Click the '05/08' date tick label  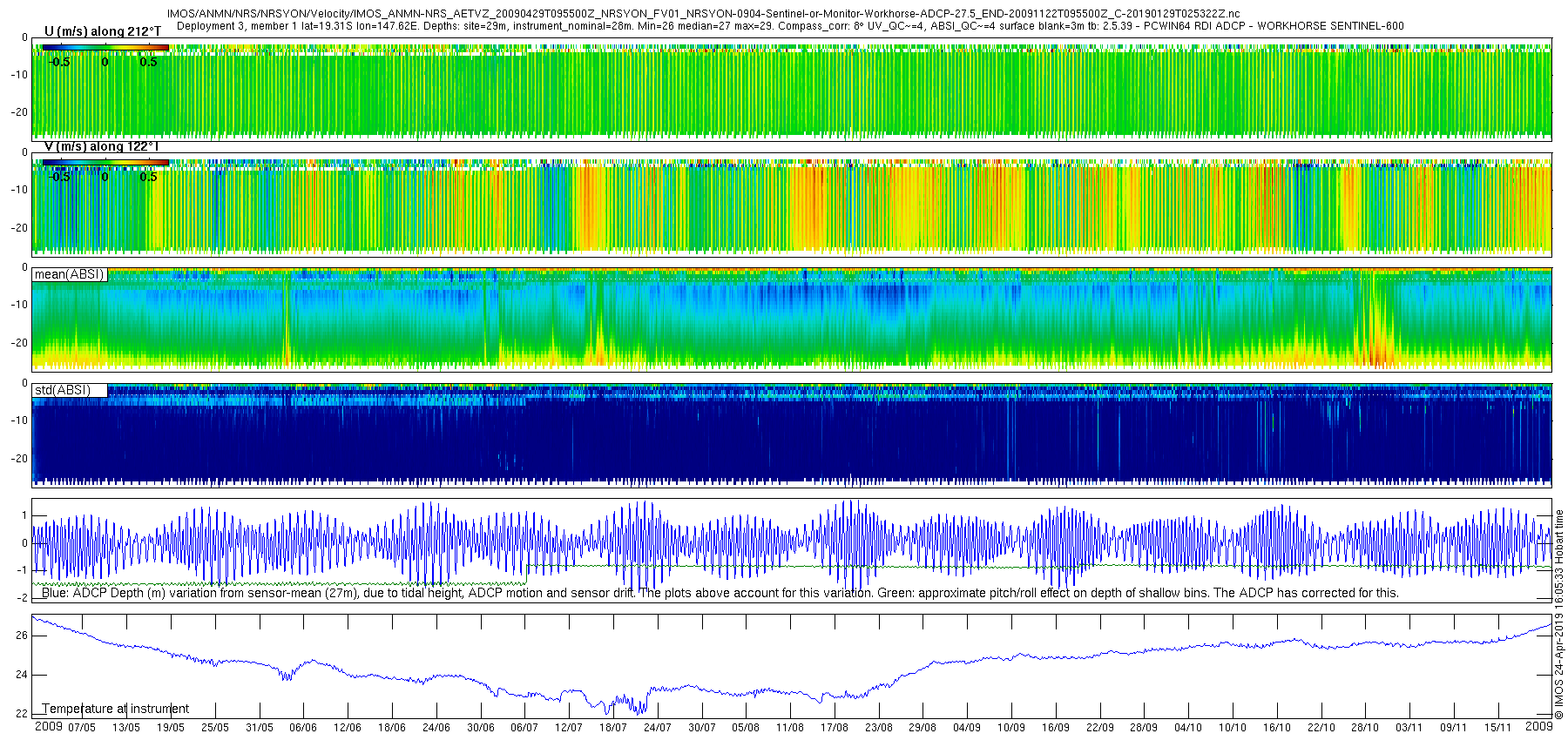(x=746, y=728)
